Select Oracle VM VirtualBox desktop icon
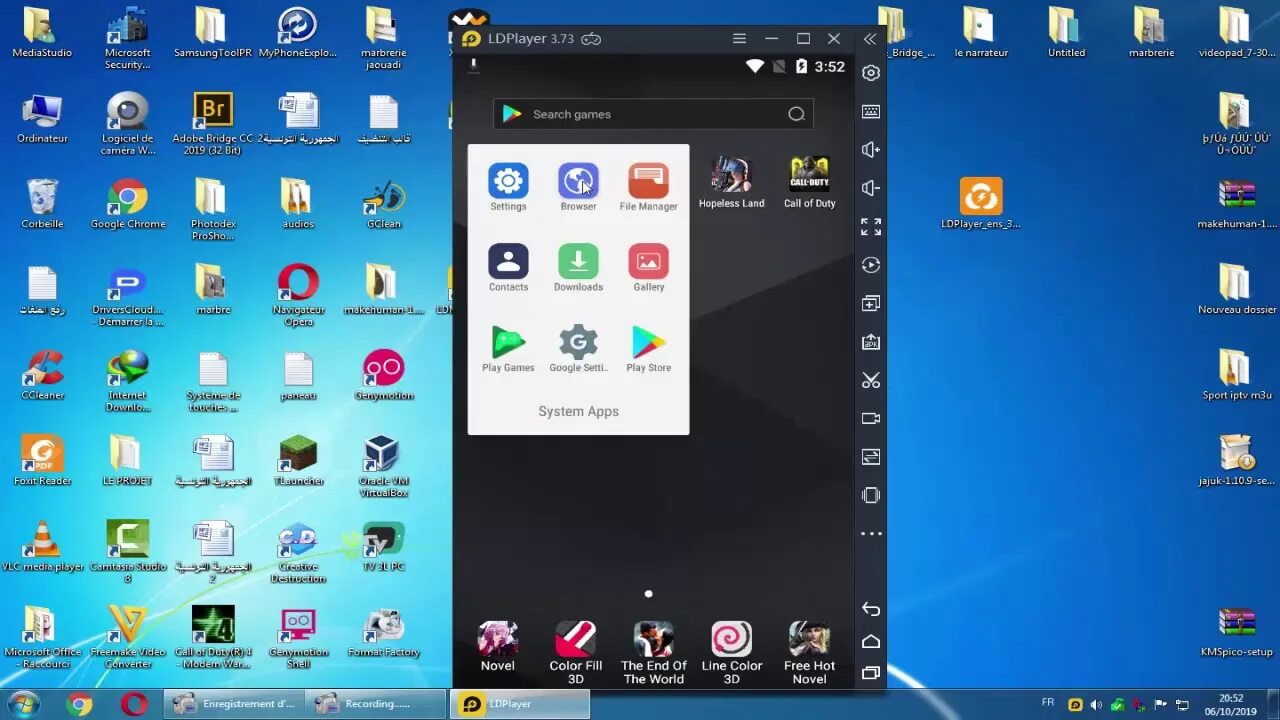The width and height of the screenshot is (1280, 720). point(384,466)
